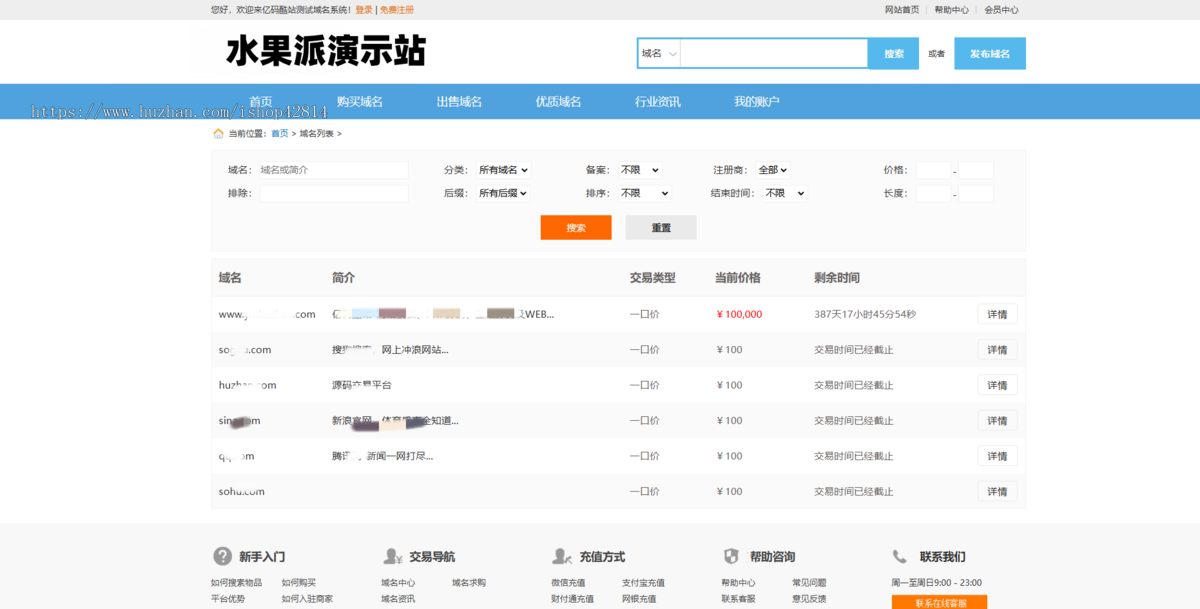Click the 联系在线客服 button
Image resolution: width=1200 pixels, height=609 pixels.
point(939,603)
